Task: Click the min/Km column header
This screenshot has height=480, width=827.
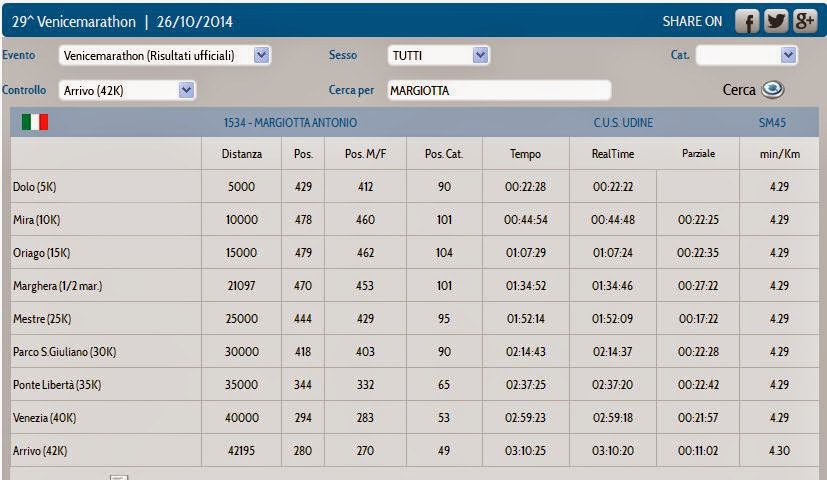Action: [x=780, y=153]
